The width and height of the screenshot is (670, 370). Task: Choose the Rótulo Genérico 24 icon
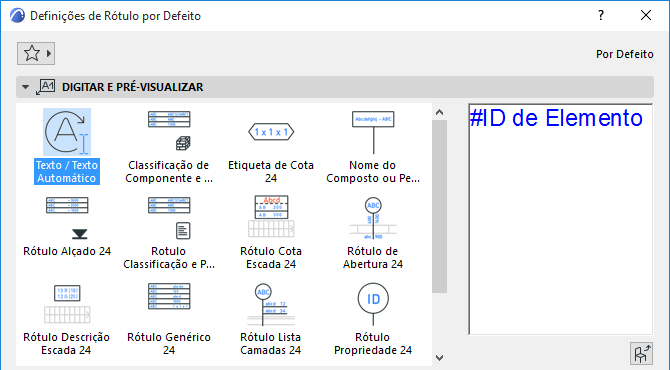click(x=169, y=296)
